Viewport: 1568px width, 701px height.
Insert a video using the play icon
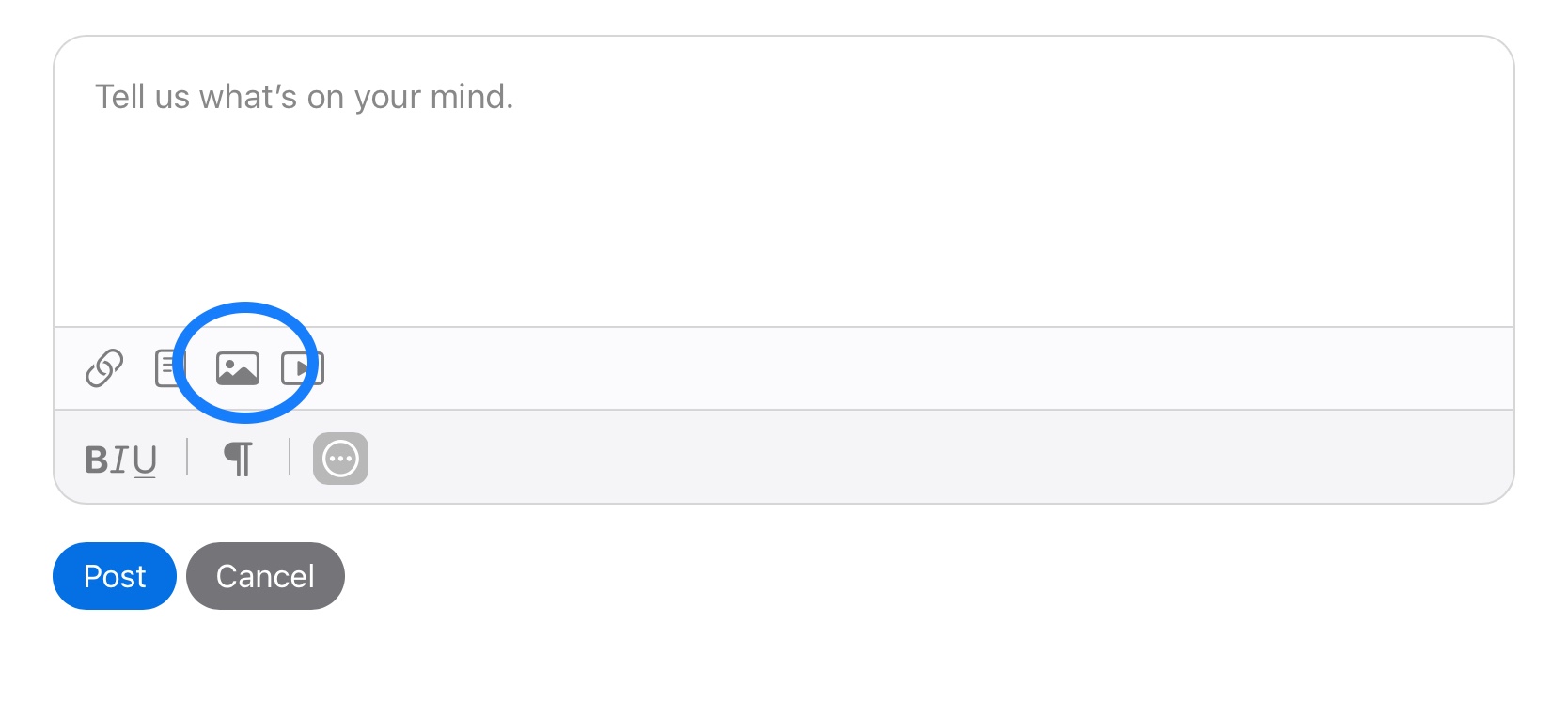click(303, 368)
